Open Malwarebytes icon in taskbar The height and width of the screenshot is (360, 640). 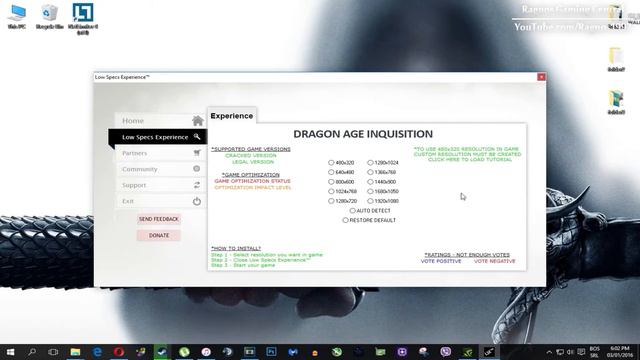click(293, 352)
